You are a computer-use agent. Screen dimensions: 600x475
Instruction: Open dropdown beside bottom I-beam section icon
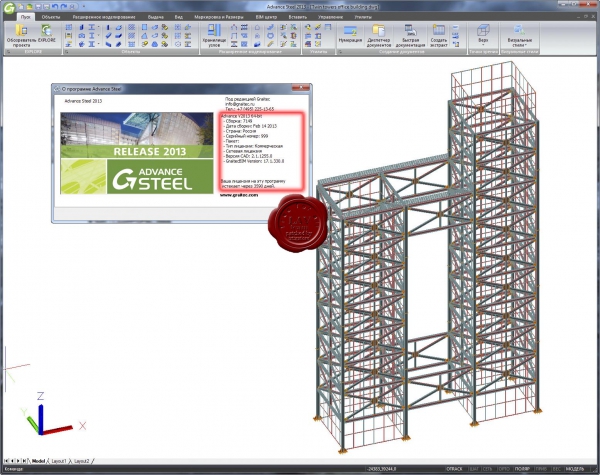tap(98, 44)
